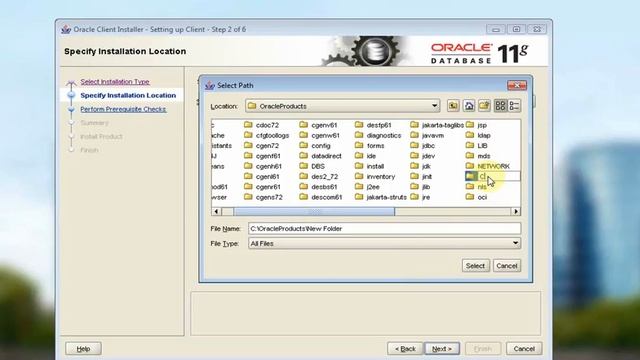Viewport: 640px width, 360px height.
Task: Go to Select Installation Type step
Action: (115, 82)
